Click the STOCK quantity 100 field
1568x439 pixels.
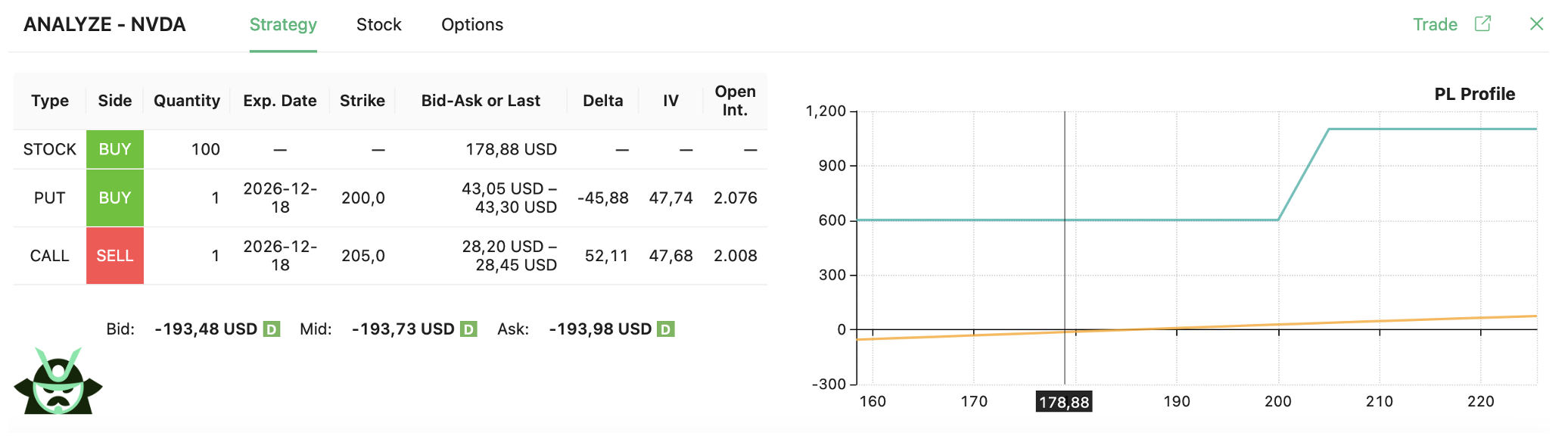point(205,149)
